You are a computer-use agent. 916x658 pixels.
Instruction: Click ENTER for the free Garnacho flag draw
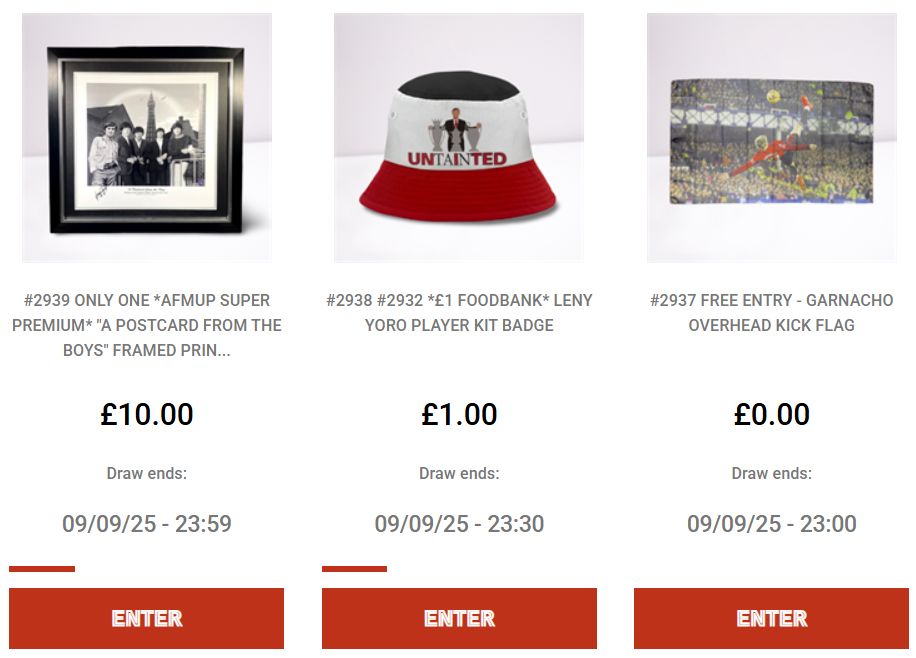[772, 618]
